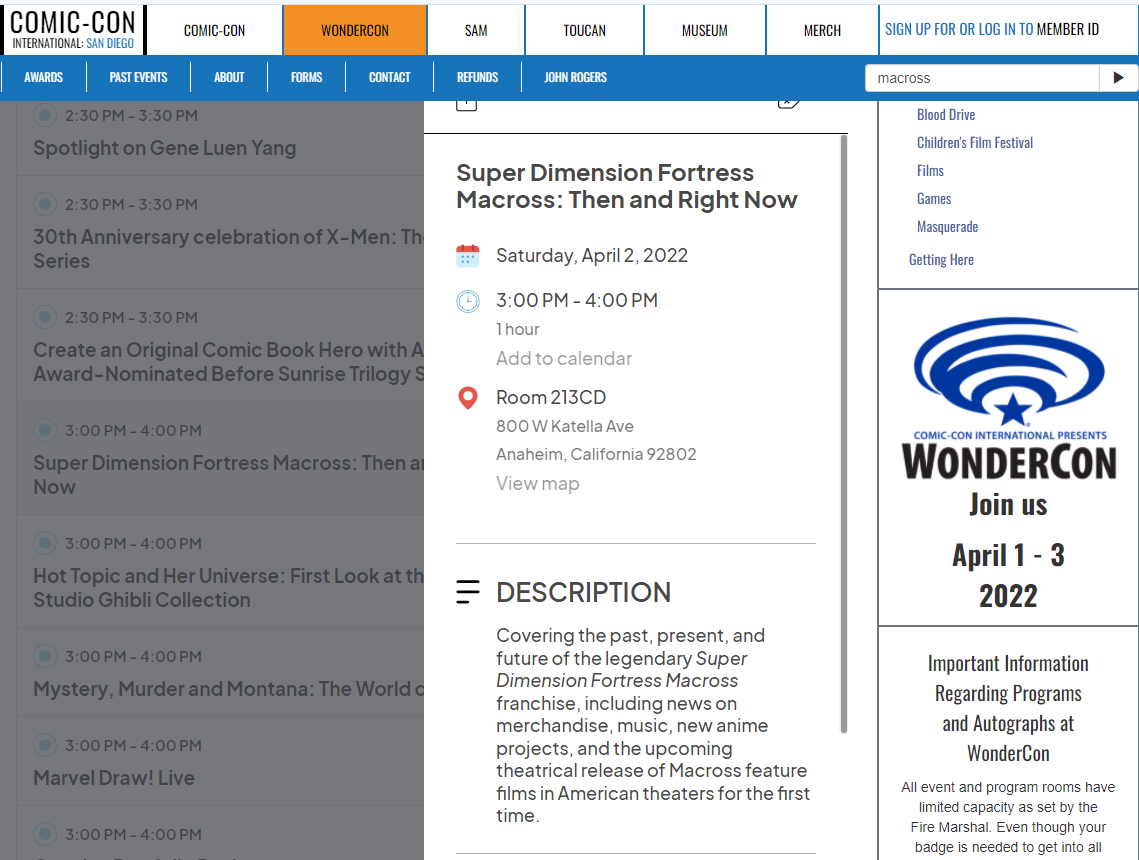
Task: Open the JOHN ROGERS menu item
Action: [575, 77]
